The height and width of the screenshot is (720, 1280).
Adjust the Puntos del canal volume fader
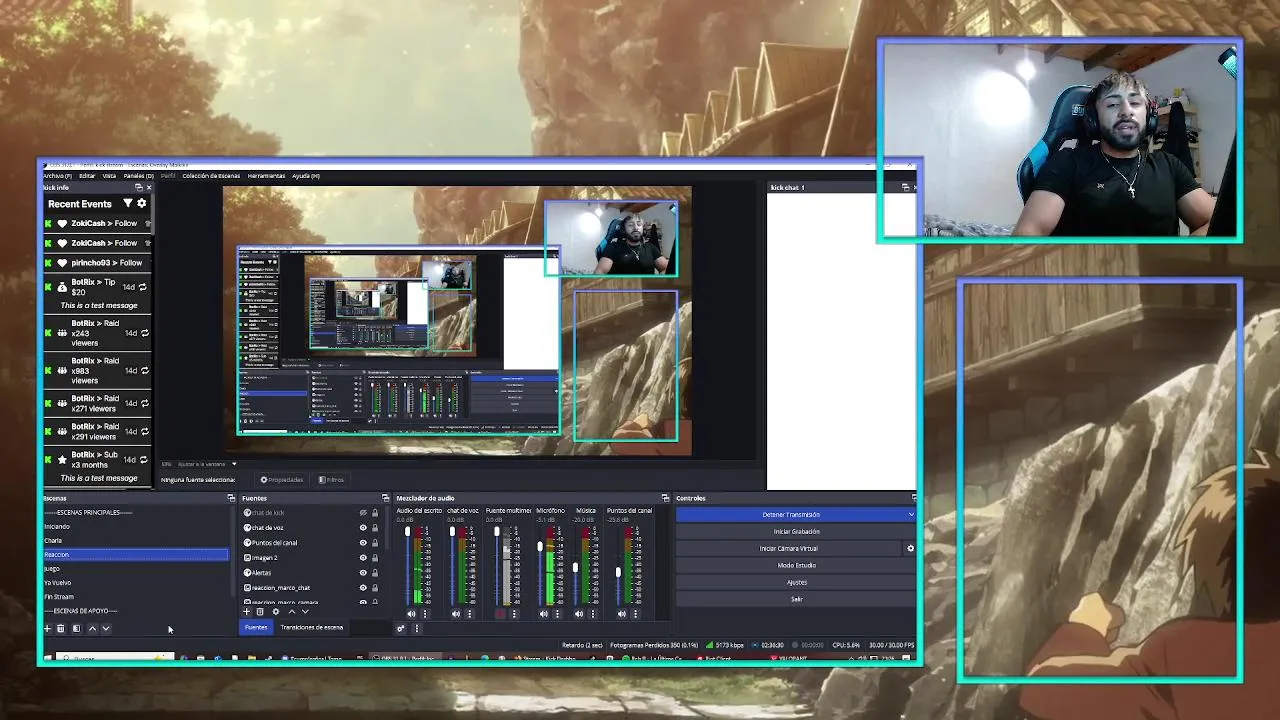coord(618,572)
